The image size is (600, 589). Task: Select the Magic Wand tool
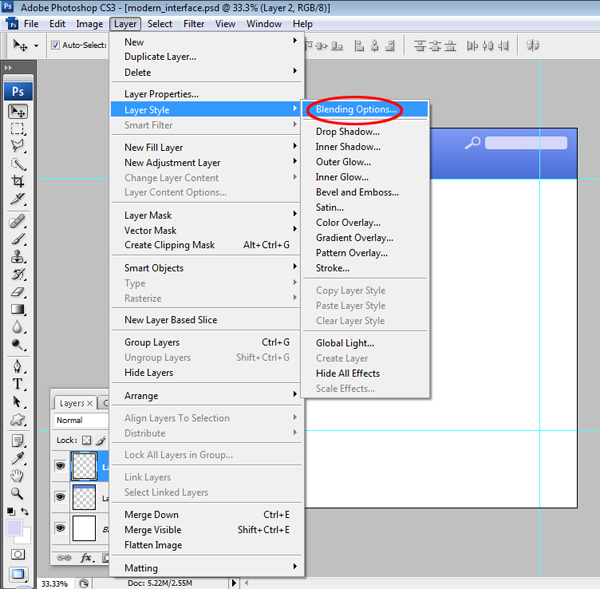(x=18, y=164)
